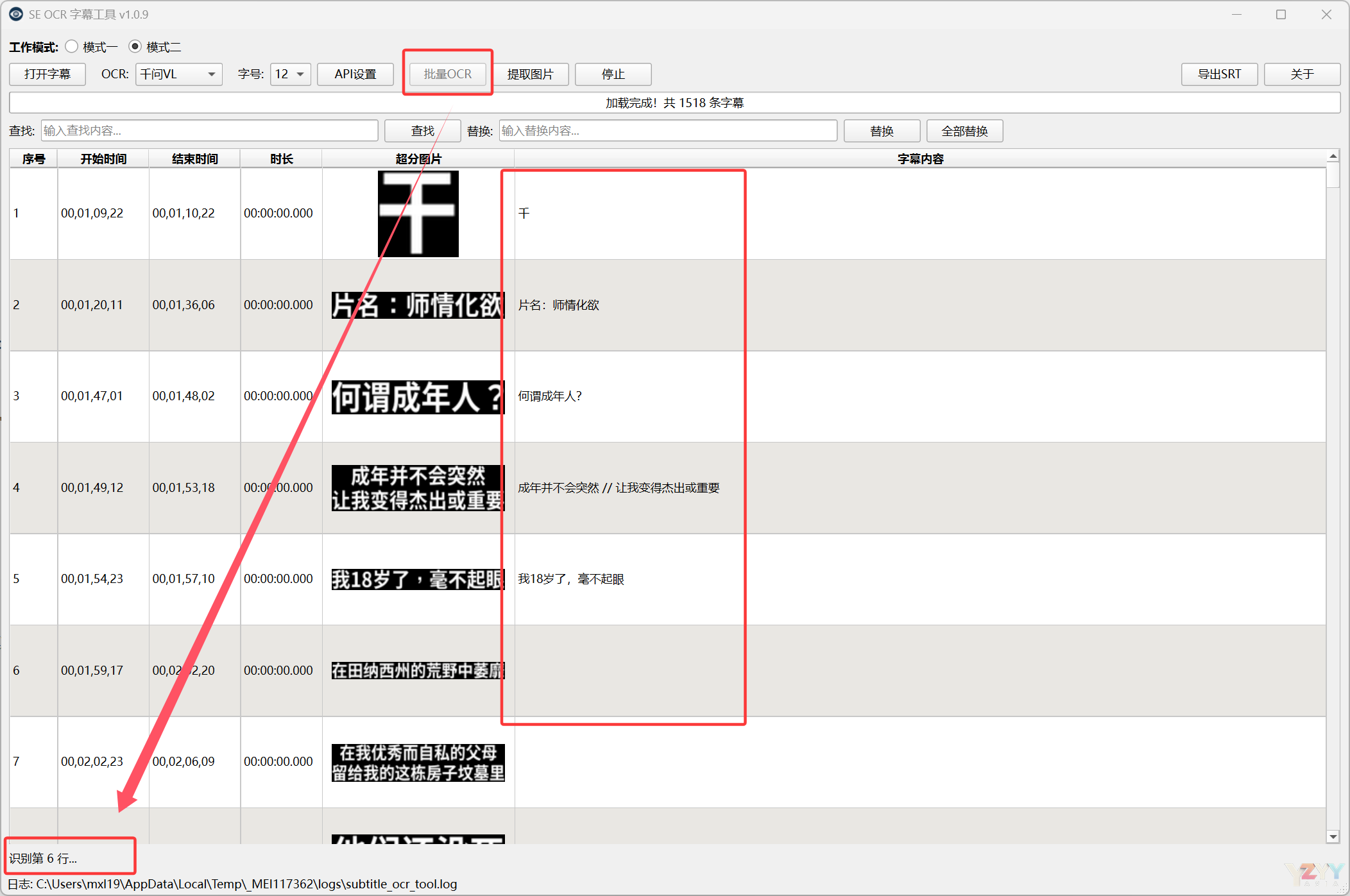Click start time 00,01,47,01
The image size is (1350, 896).
pos(92,396)
